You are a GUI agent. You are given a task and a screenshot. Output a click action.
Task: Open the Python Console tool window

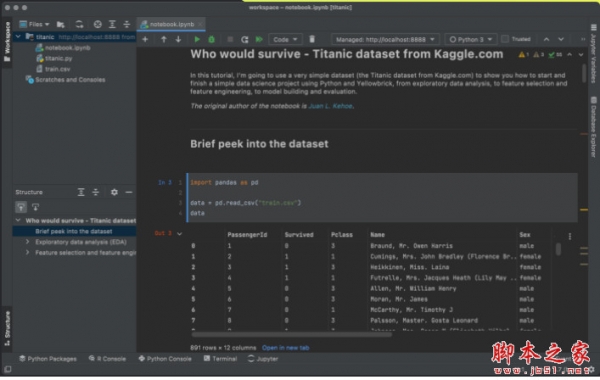[165, 360]
